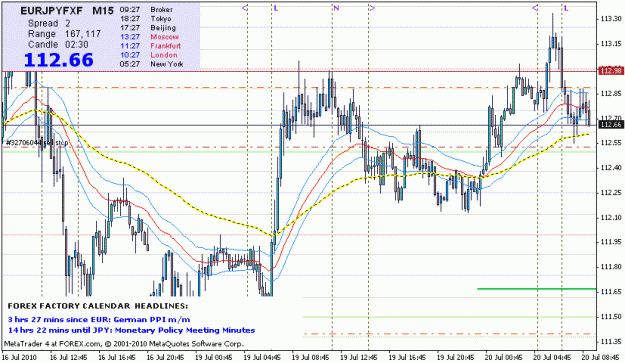Select the Frankfurt 11:27 clock row
625x363 pixels.
pos(150,46)
